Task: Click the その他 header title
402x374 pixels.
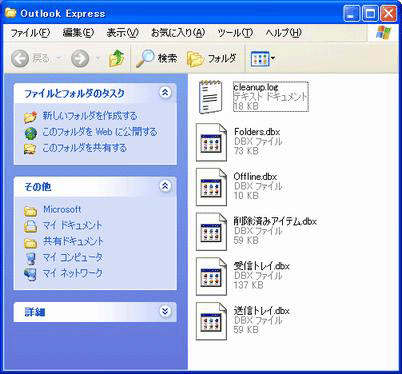Action: [38, 187]
